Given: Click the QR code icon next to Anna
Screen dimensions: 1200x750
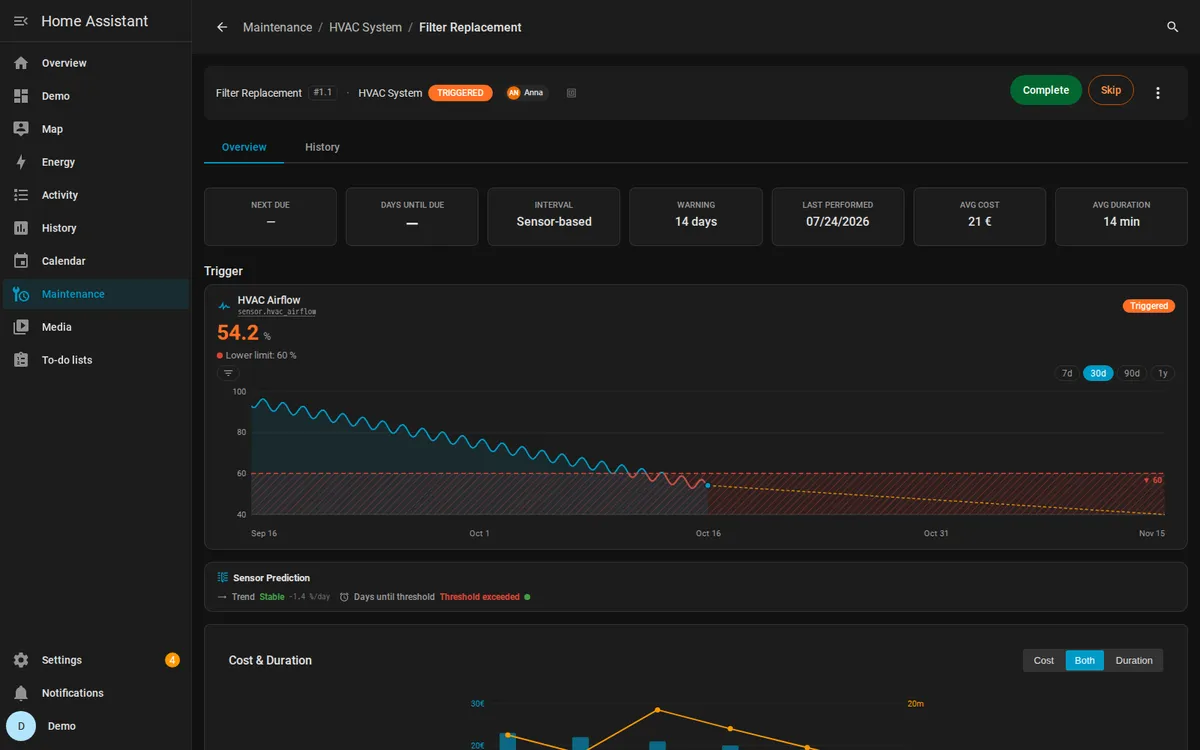Looking at the screenshot, I should (x=572, y=93).
